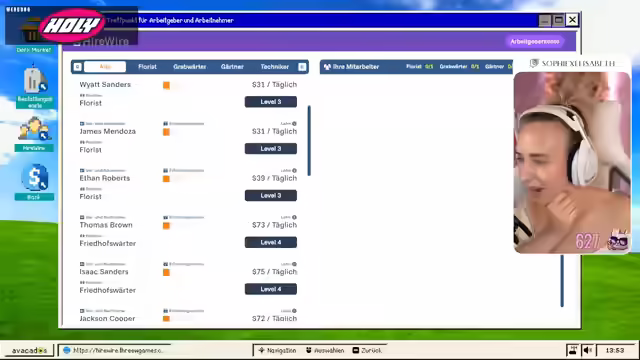This screenshot has height=360, width=640.
Task: Click Level 3 button for Ethan Roberts
Action: pos(271,196)
